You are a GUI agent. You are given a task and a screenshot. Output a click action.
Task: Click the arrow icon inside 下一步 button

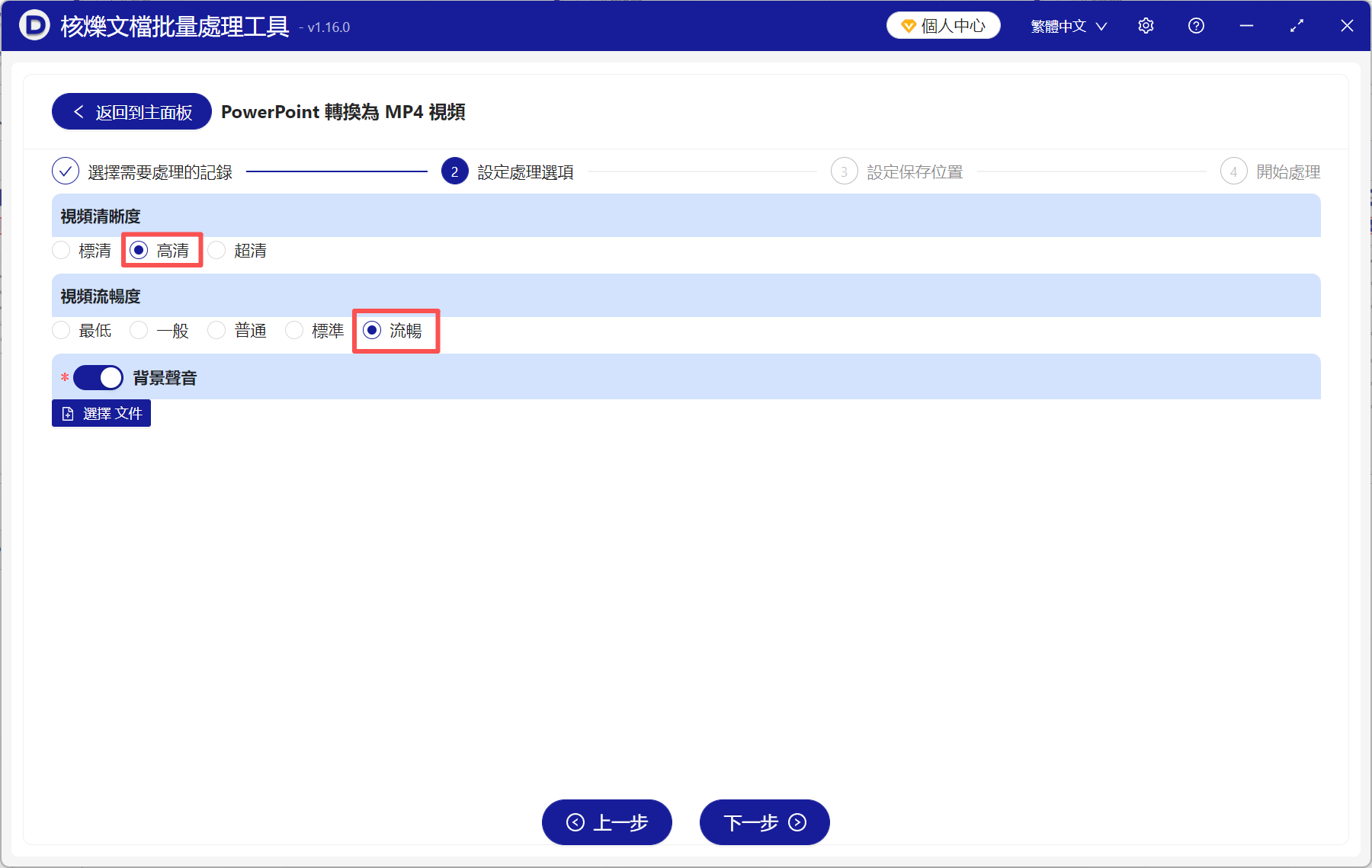pyautogui.click(x=796, y=823)
